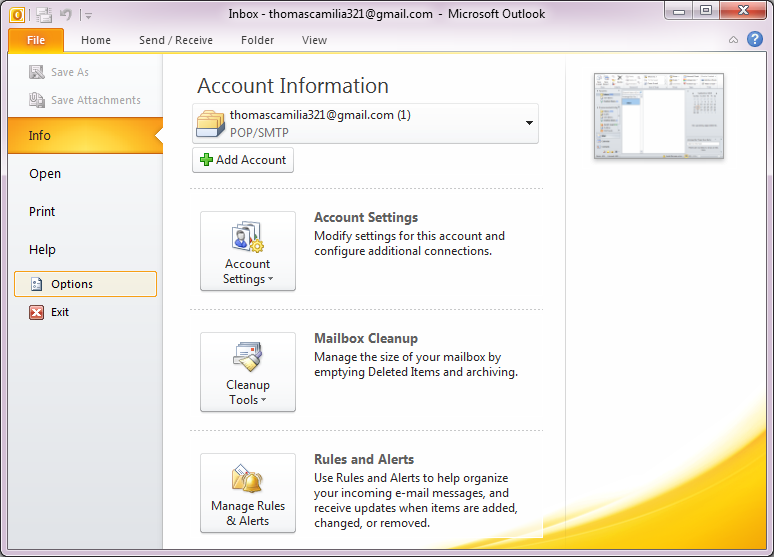Click the Undo icon in quick access toolbar
The image size is (774, 557).
point(67,15)
